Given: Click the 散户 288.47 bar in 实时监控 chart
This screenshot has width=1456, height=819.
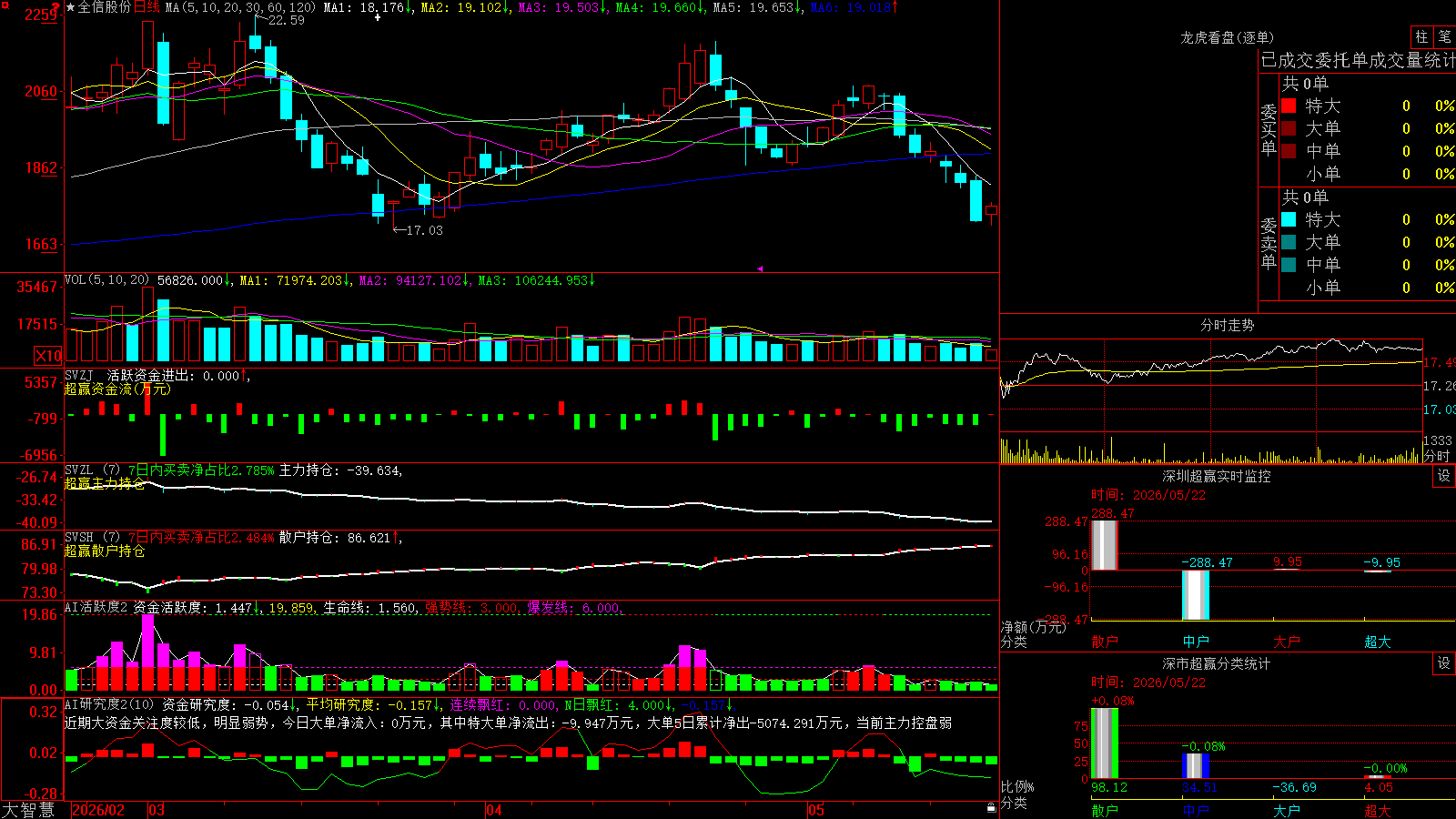Looking at the screenshot, I should 1105,545.
